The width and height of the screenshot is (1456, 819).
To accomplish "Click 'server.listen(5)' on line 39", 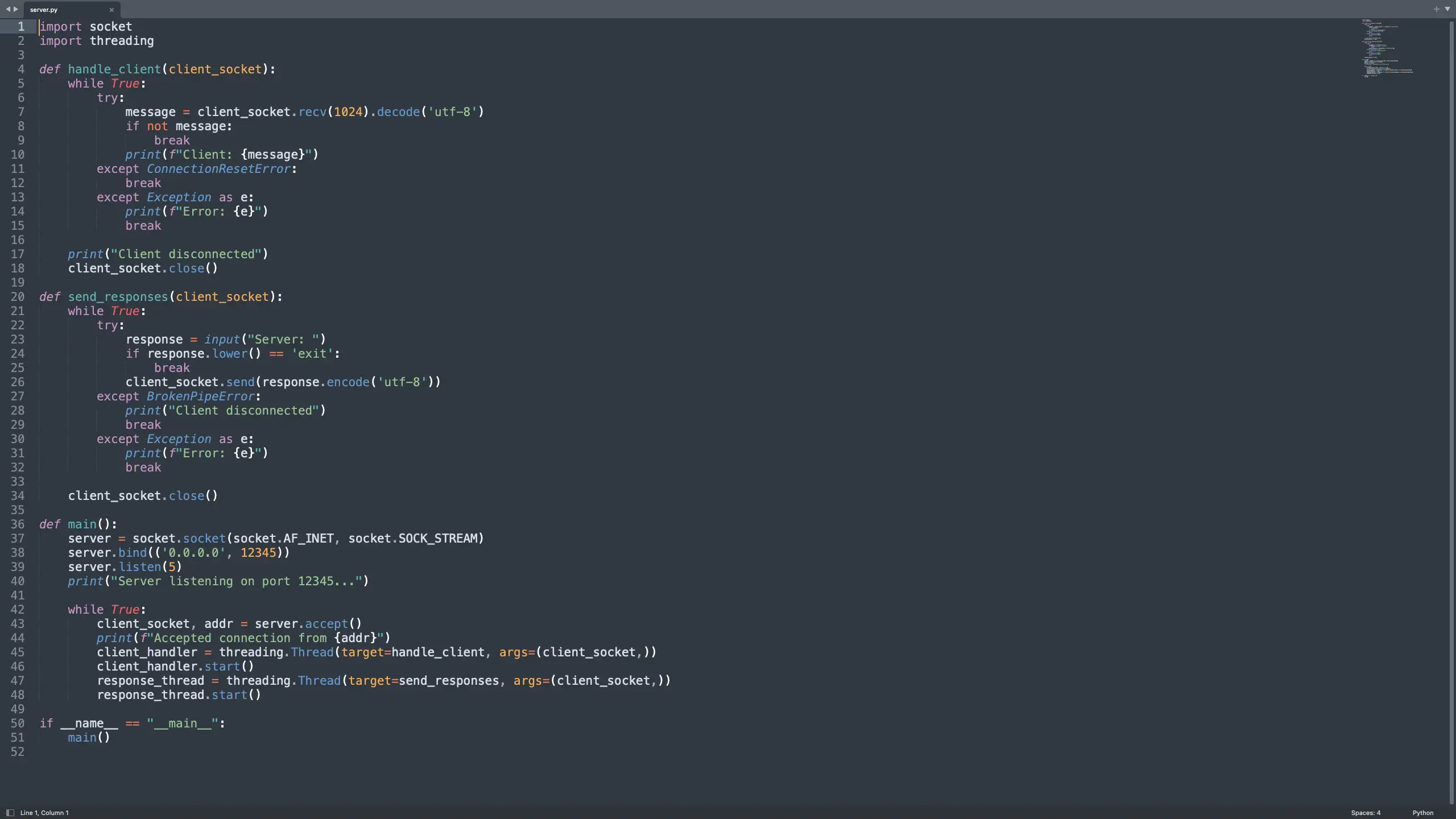I will (125, 567).
